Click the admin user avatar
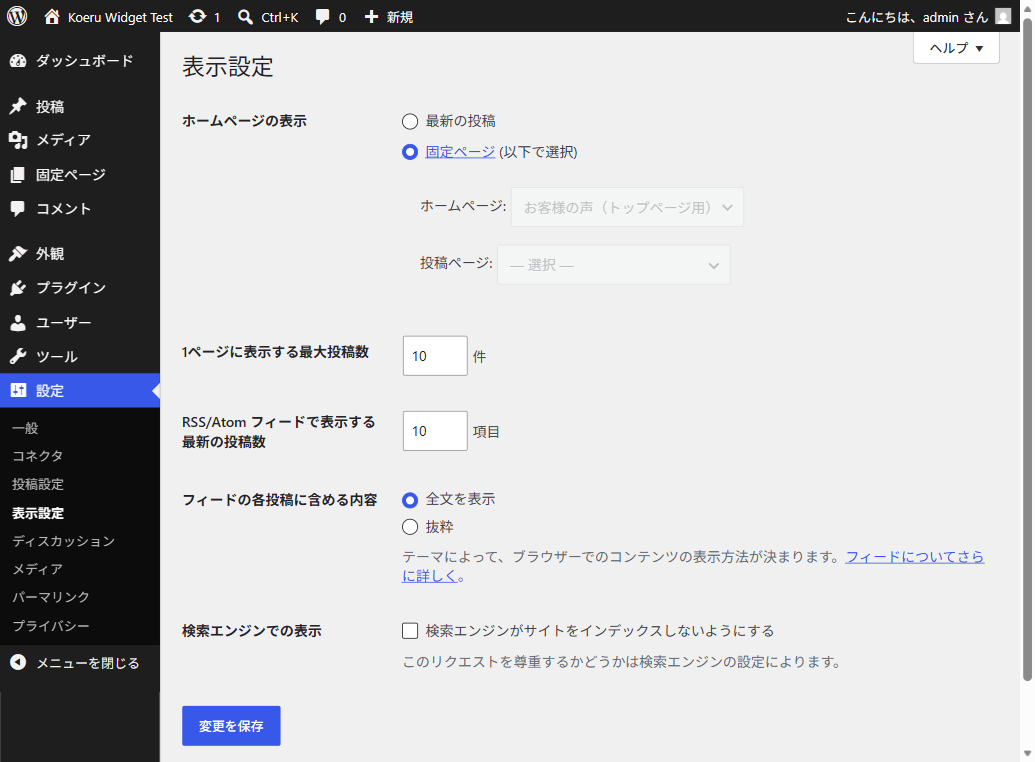 (x=1003, y=17)
